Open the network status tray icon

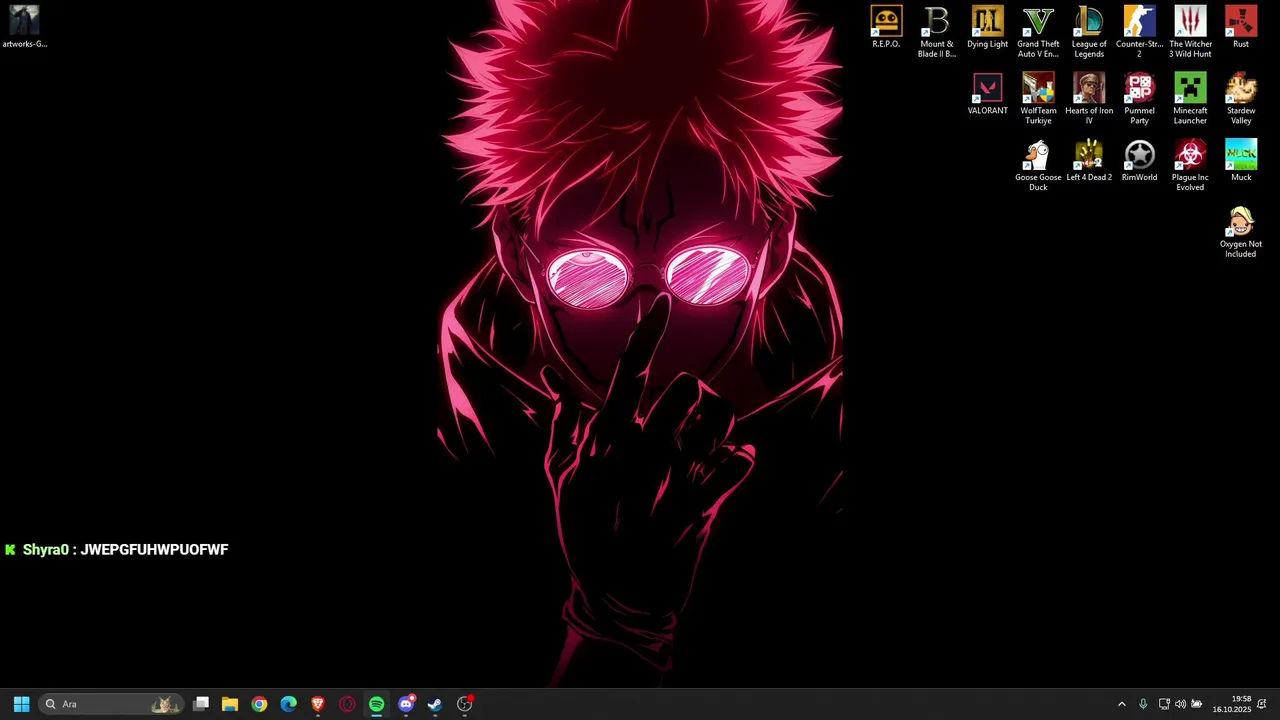click(x=1164, y=704)
